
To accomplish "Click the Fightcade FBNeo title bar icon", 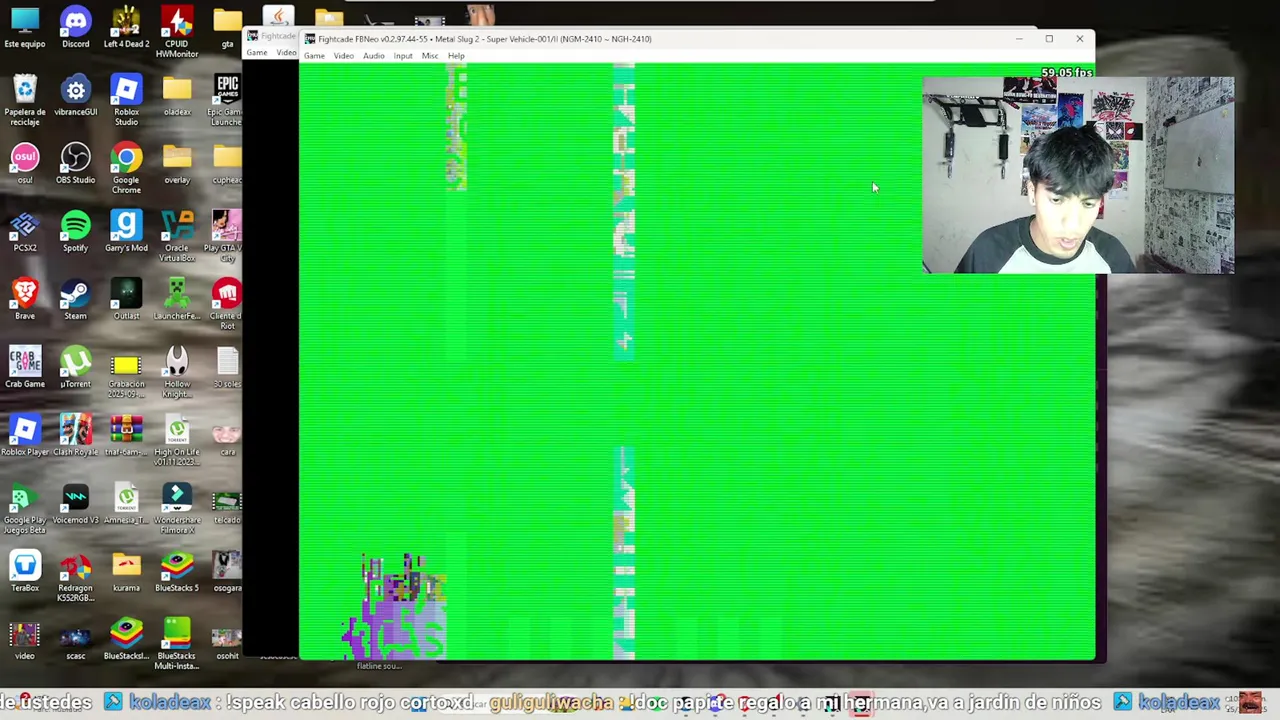I will coord(310,39).
